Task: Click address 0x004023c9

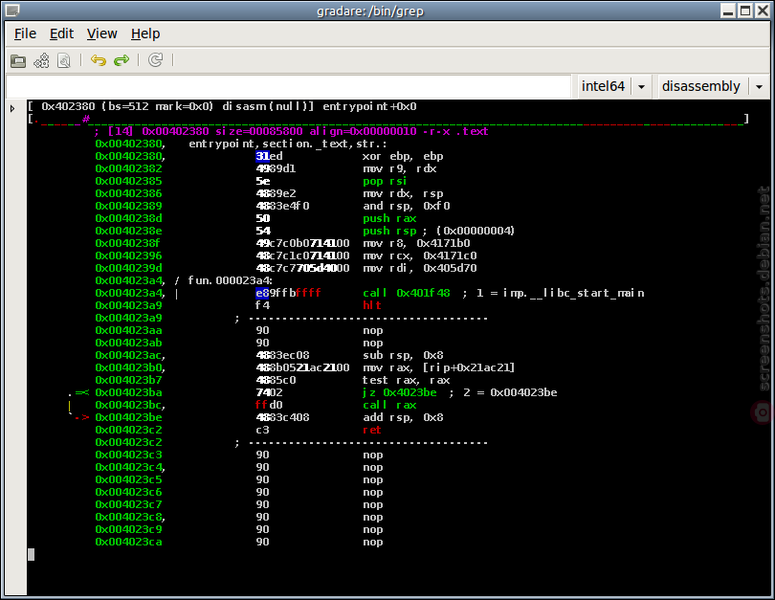Action: [129, 529]
